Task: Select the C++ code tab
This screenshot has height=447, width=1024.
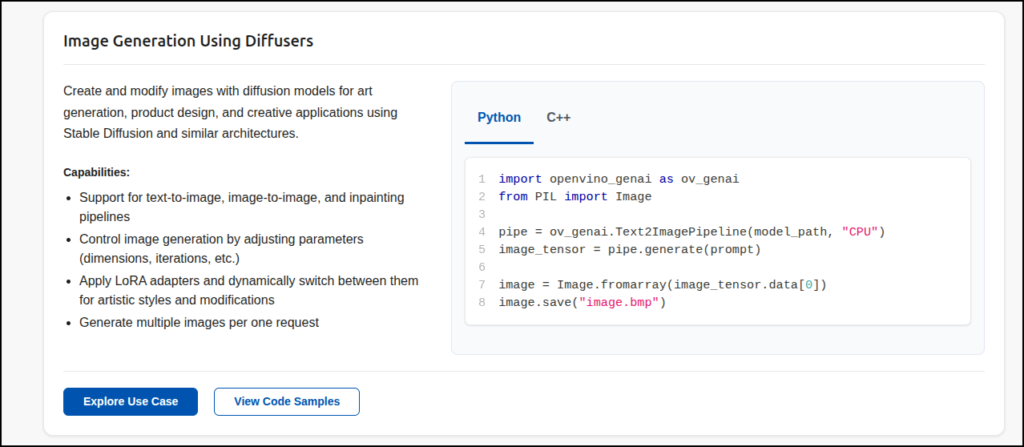Action: click(558, 118)
